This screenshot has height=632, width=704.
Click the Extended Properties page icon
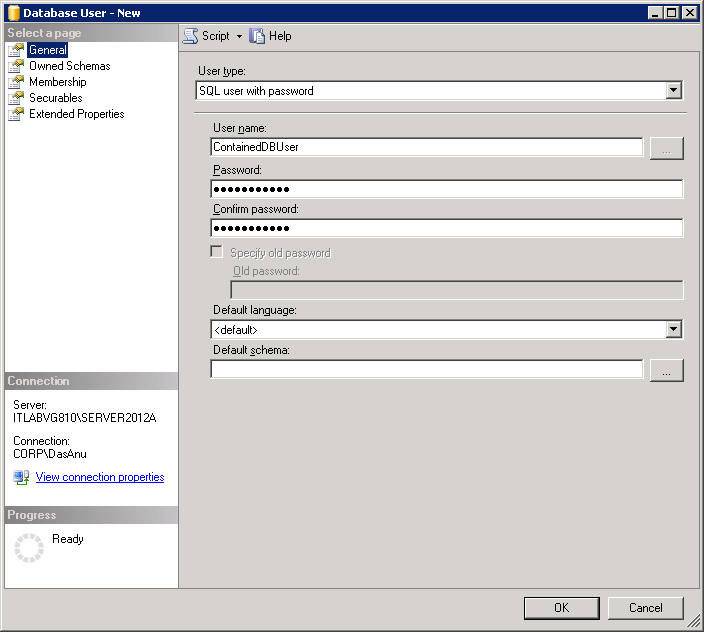click(x=16, y=114)
